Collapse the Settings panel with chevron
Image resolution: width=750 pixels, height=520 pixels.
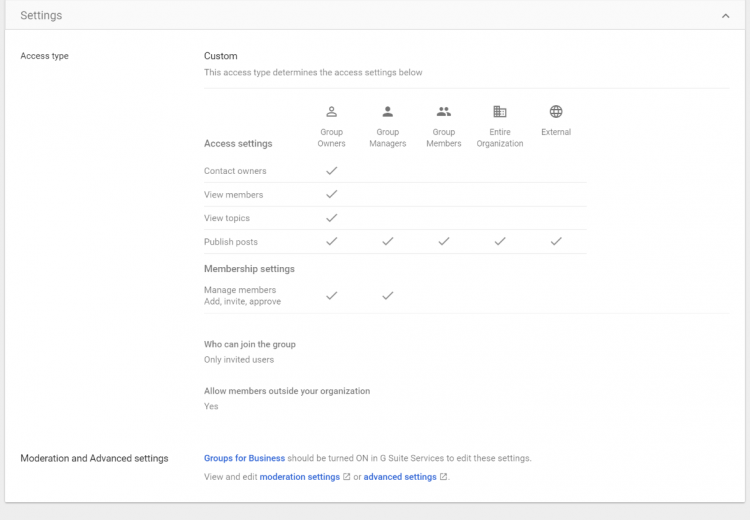[725, 16]
